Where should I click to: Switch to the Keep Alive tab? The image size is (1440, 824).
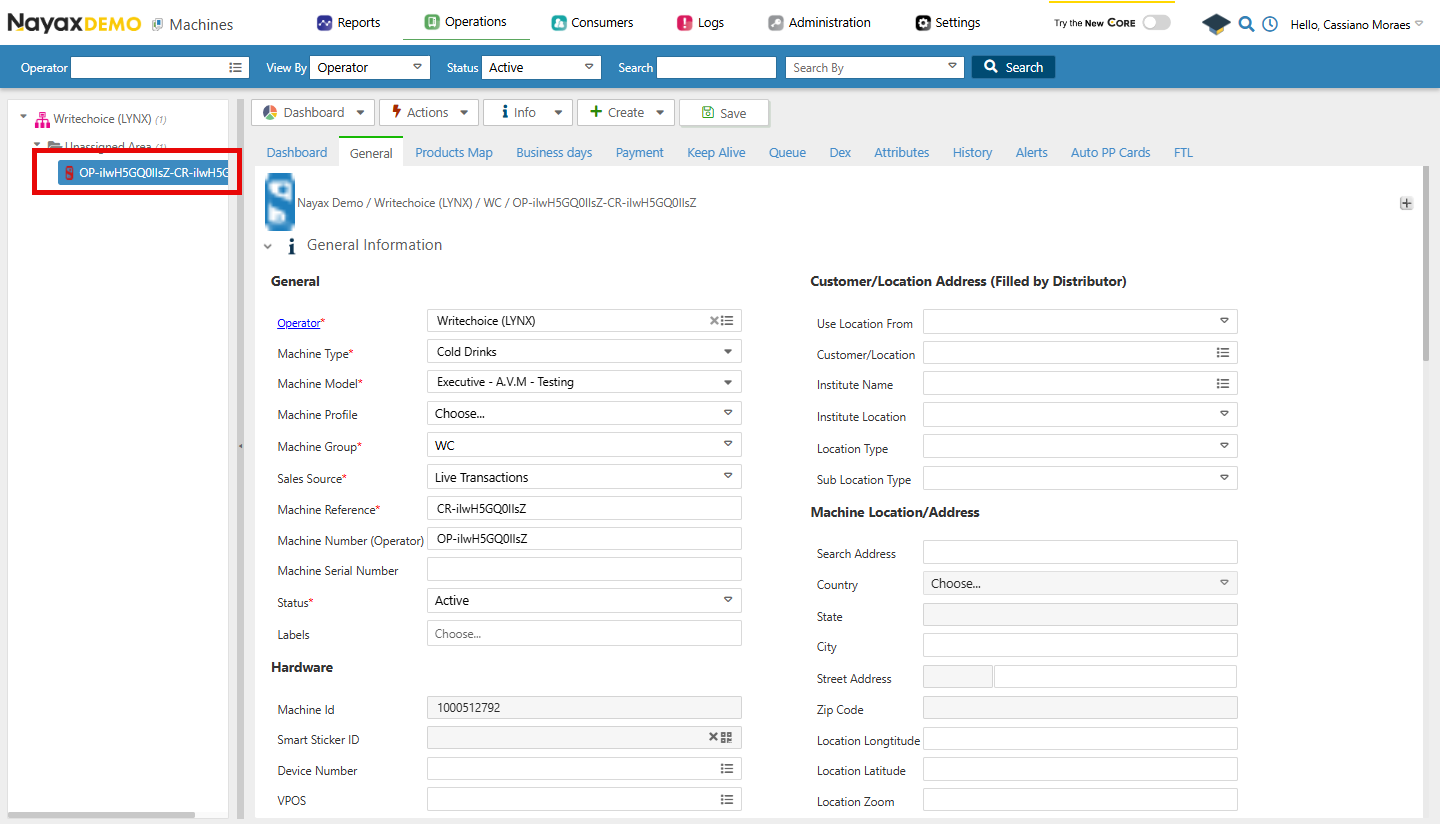tap(716, 152)
